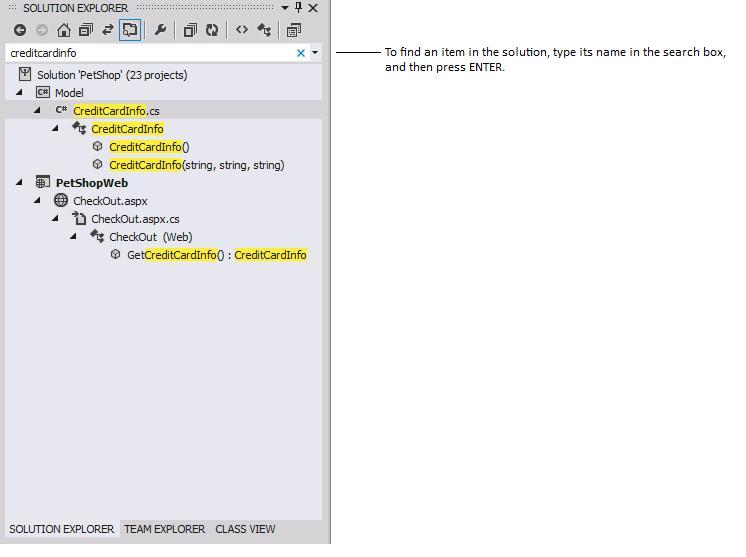This screenshot has width=746, height=557.
Task: Toggle the highlighted Show All Files button
Action: point(130,30)
